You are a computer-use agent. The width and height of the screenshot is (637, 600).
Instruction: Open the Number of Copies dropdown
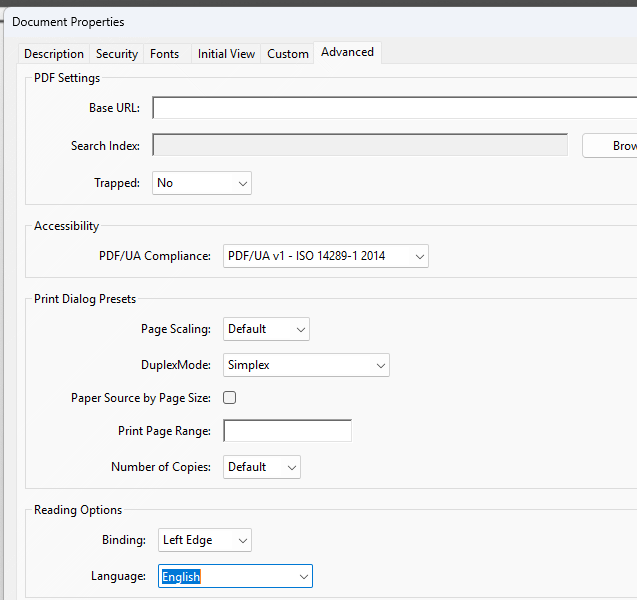pos(261,467)
